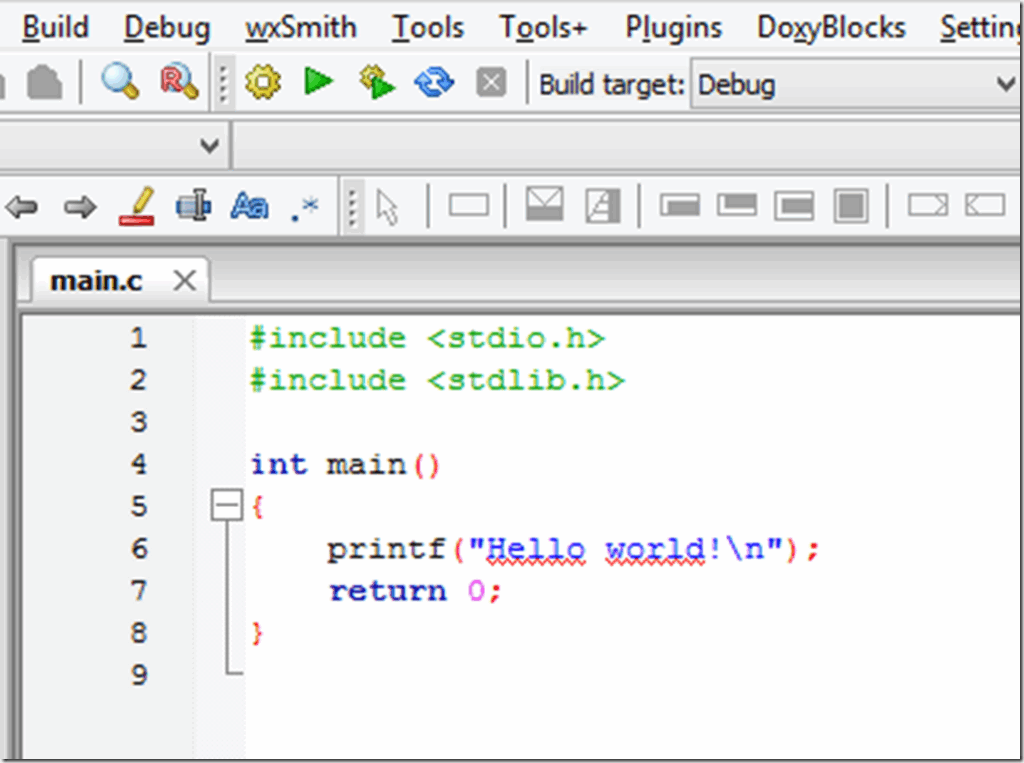Click the int main() line
The image size is (1024, 763).
coord(345,465)
